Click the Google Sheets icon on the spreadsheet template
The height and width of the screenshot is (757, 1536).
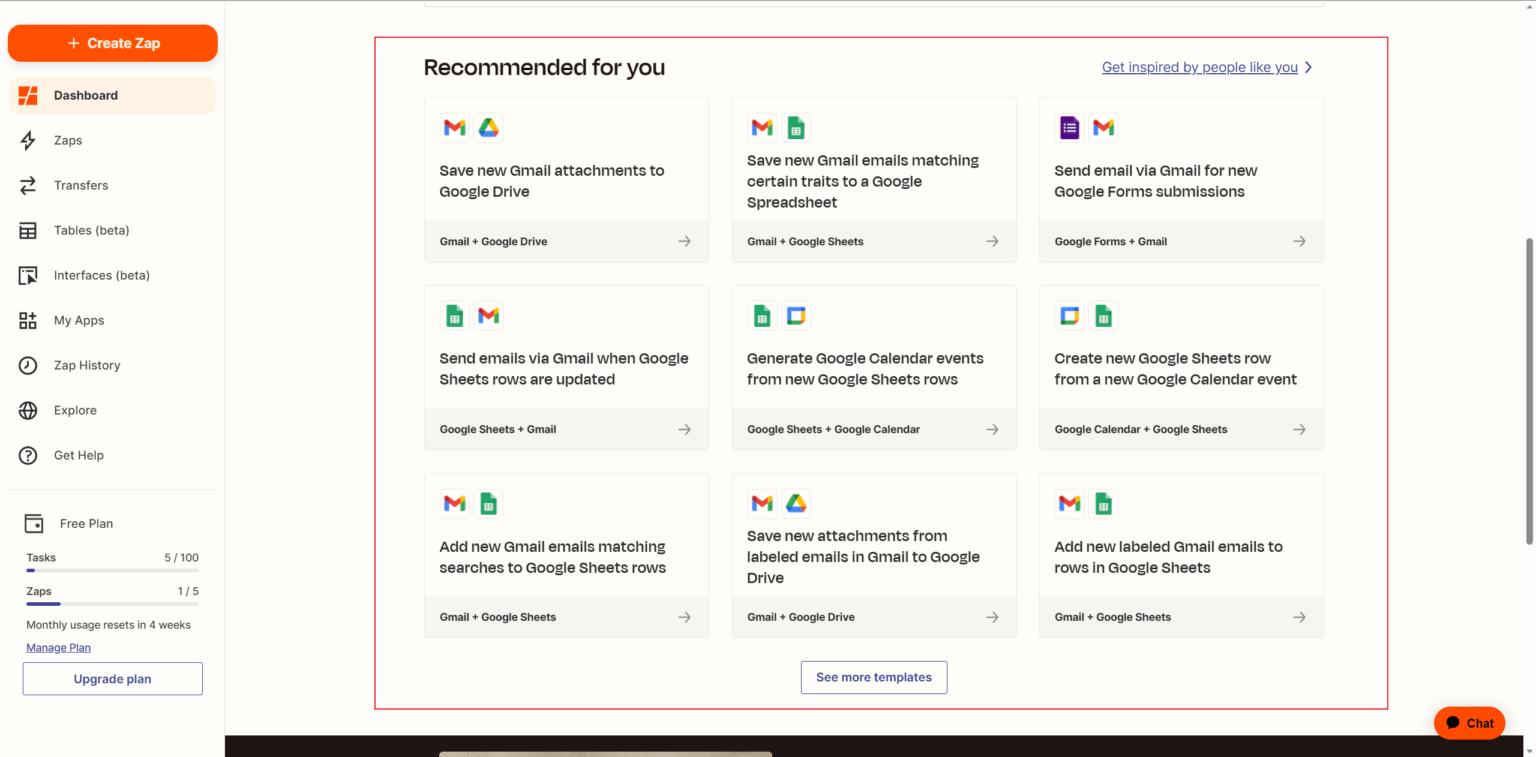[x=796, y=127]
